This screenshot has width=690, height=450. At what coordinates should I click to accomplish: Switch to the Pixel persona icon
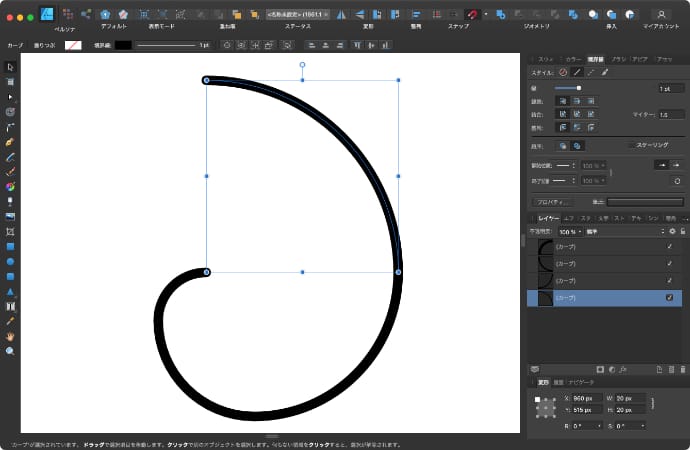point(67,14)
